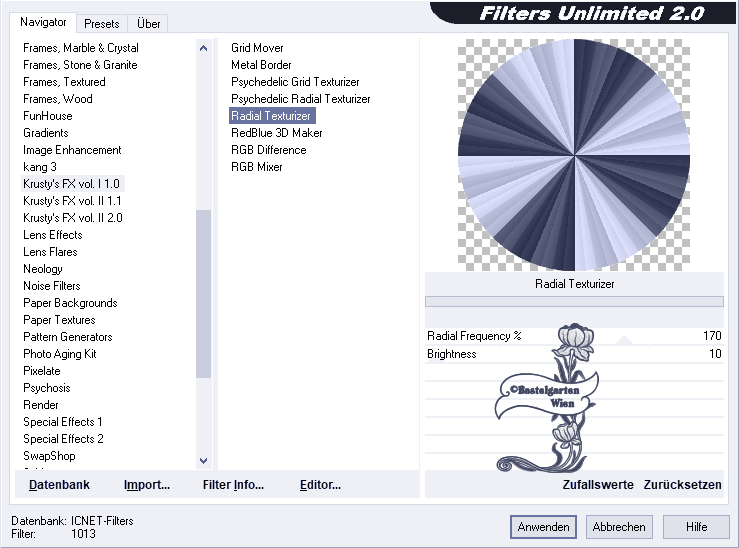739x548 pixels.
Task: Select Krusty's FX vol. II 2.0
Action: (73, 218)
